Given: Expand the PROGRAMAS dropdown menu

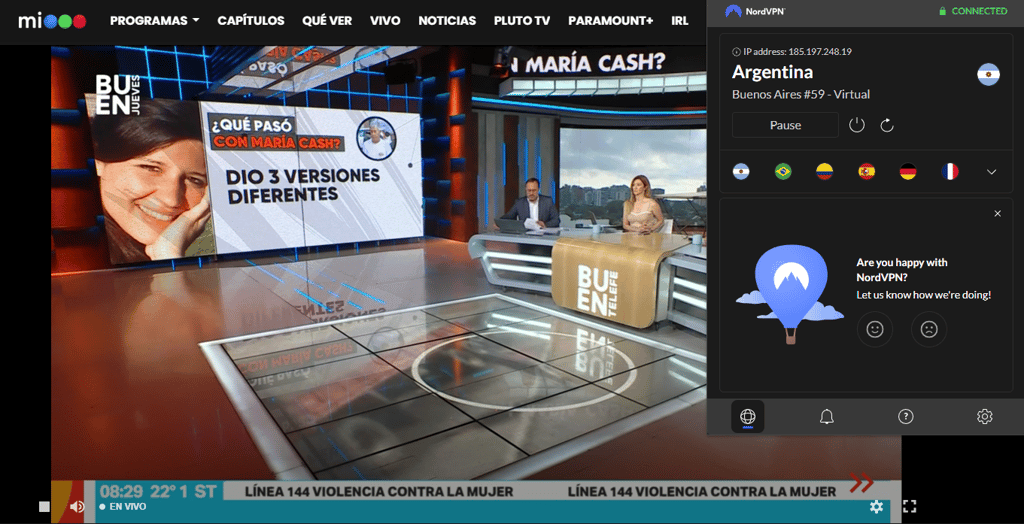Looking at the screenshot, I should [x=155, y=21].
